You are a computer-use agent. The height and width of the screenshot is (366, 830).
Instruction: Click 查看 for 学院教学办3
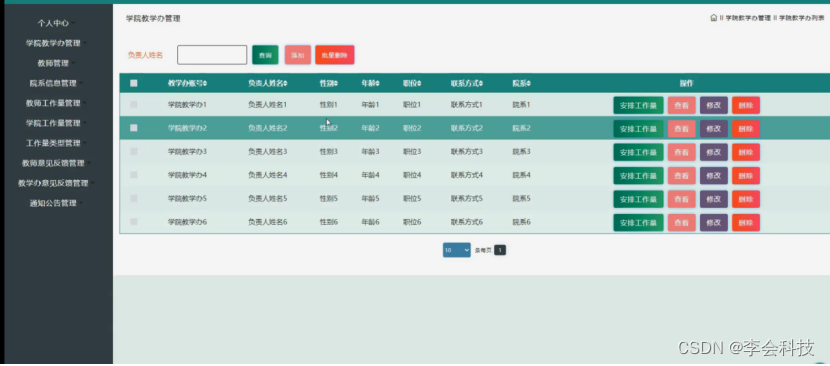682,152
